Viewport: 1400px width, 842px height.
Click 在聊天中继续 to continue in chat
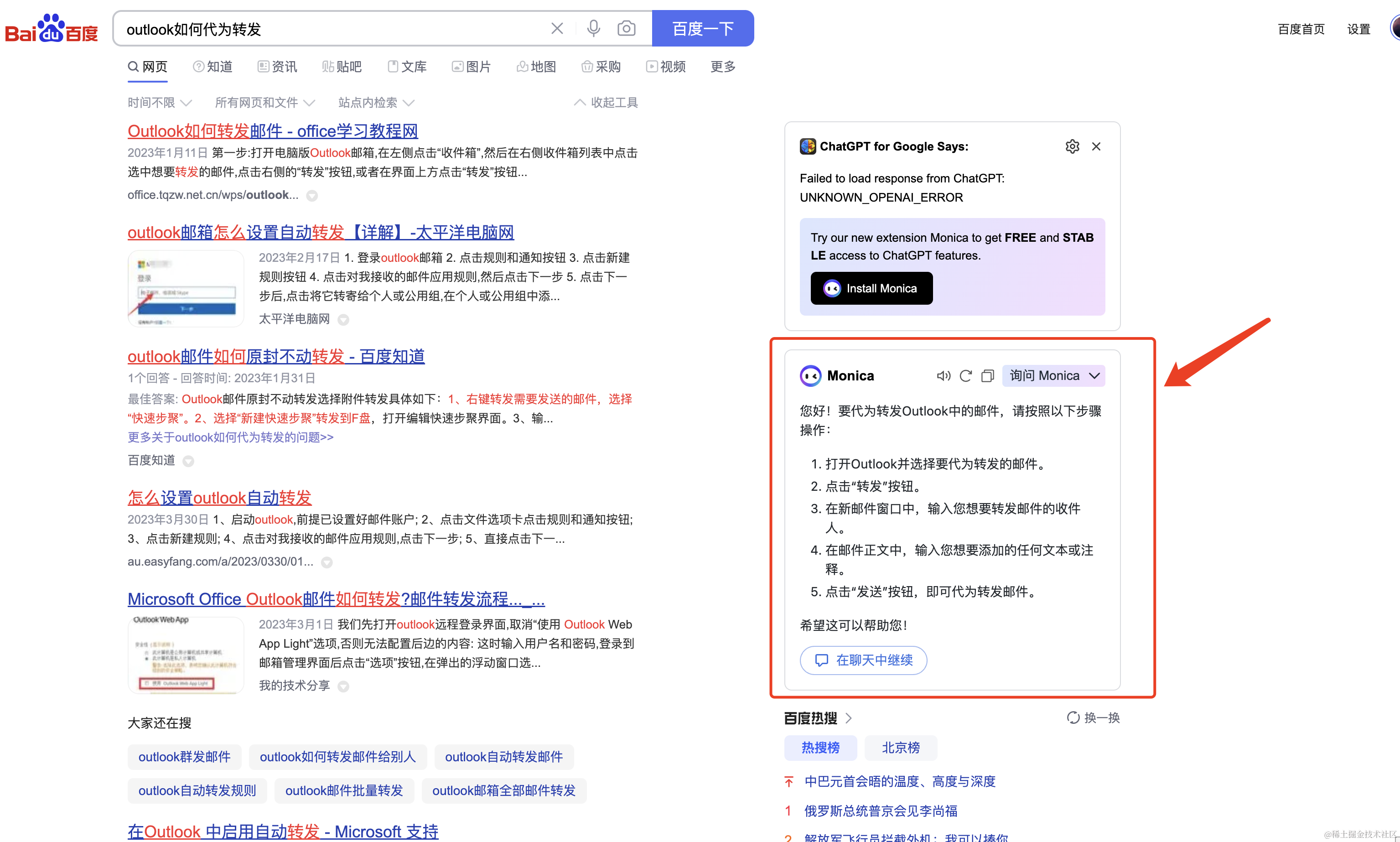click(x=863, y=660)
